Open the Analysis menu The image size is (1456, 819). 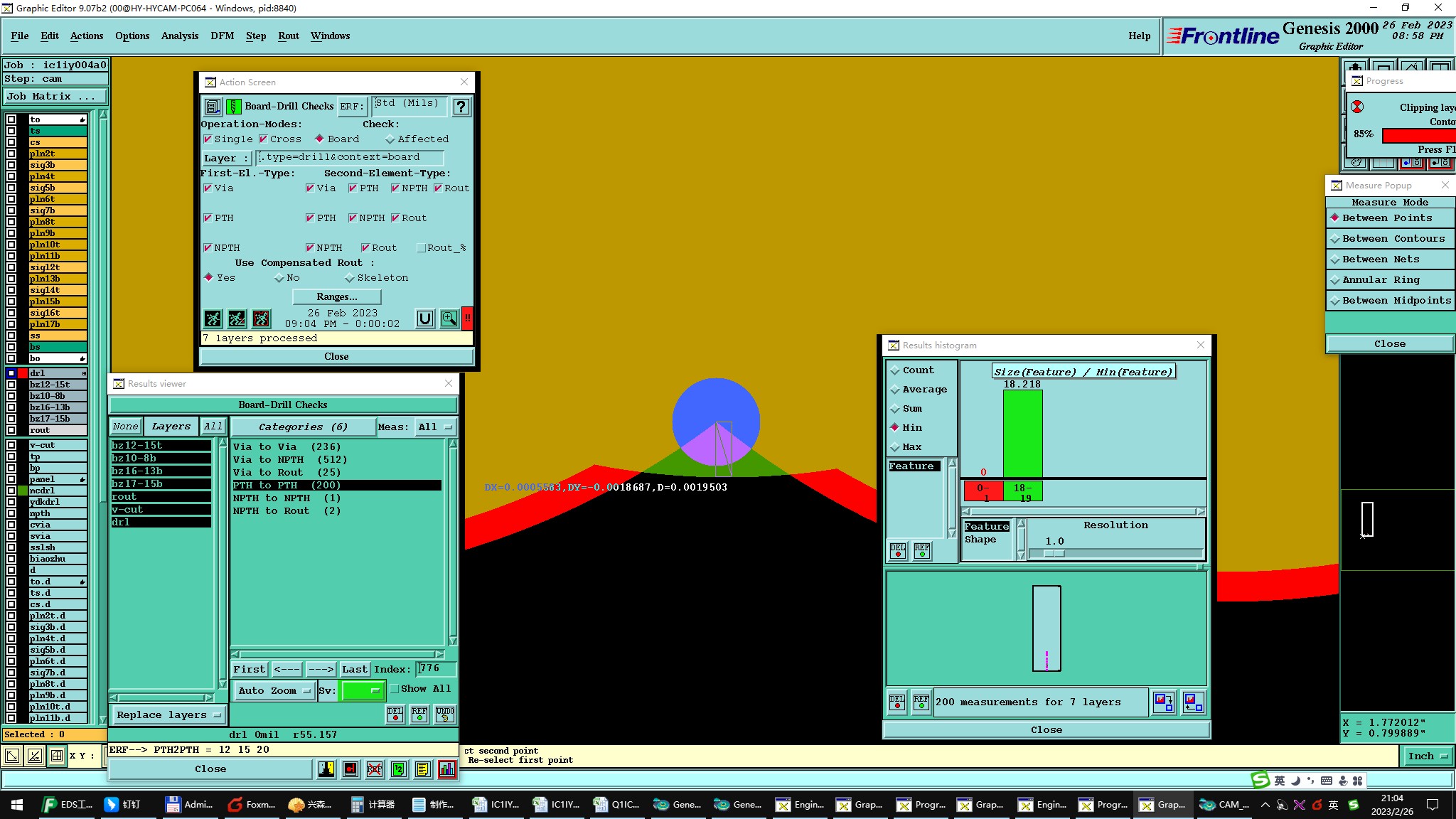point(180,36)
